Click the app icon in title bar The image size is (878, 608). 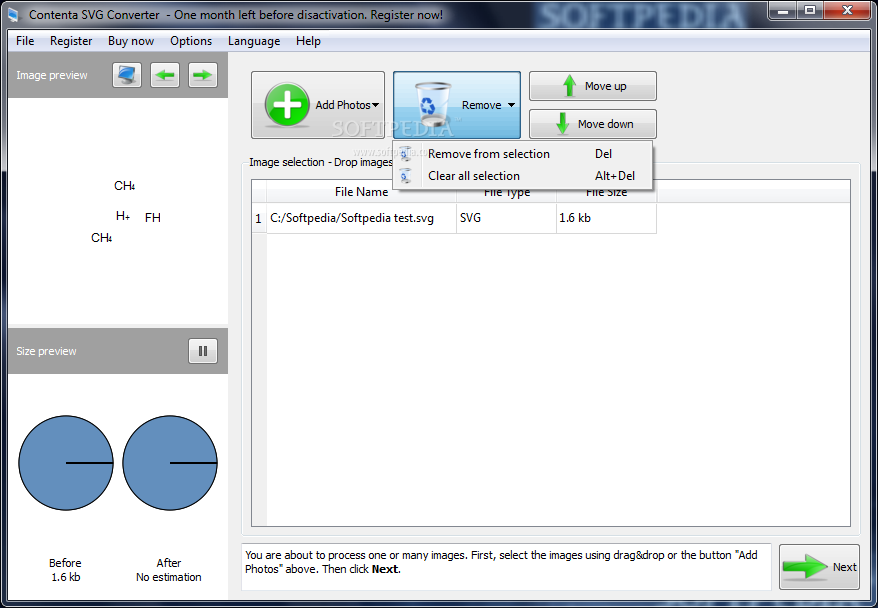click(x=13, y=15)
